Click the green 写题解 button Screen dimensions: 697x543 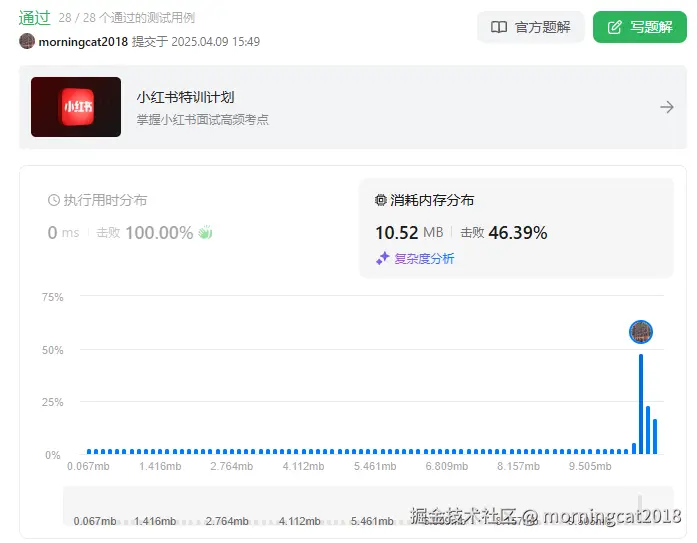[640, 27]
